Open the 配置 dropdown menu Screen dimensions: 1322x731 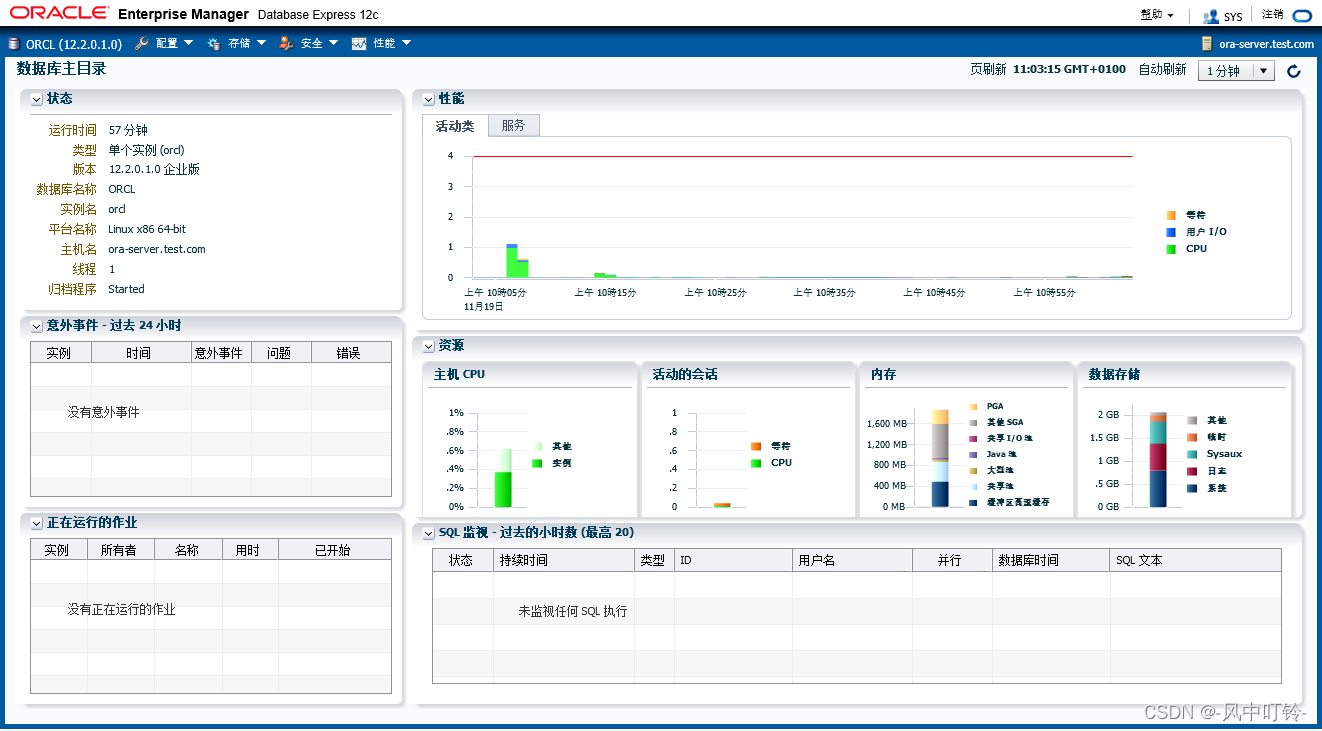tap(175, 44)
